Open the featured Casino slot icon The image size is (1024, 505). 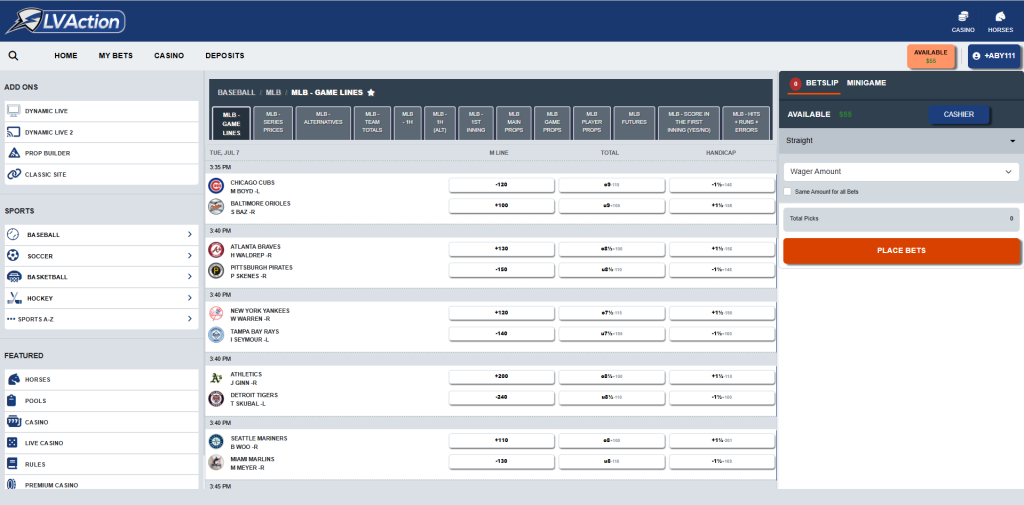[12, 422]
